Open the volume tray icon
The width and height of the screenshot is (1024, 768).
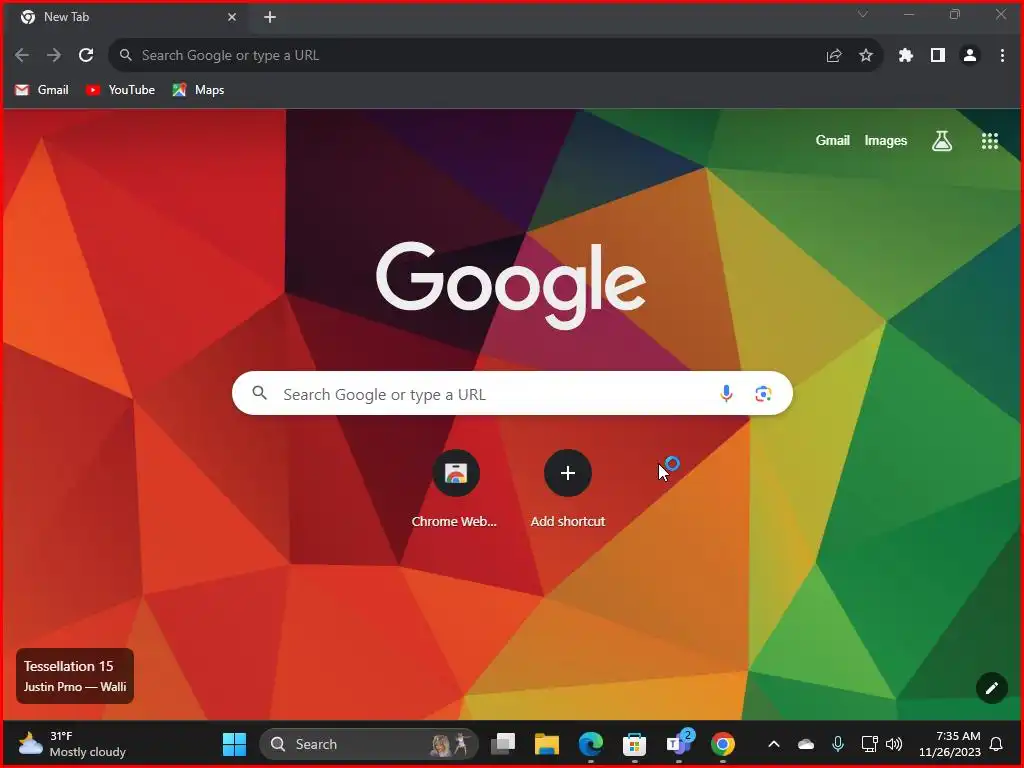tap(894, 744)
